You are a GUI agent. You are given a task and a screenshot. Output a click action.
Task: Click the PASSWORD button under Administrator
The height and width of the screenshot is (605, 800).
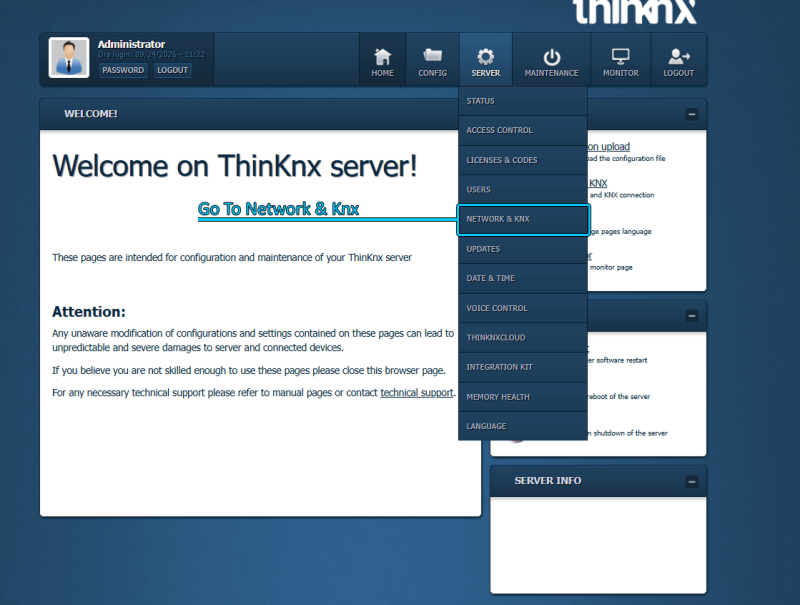(123, 70)
